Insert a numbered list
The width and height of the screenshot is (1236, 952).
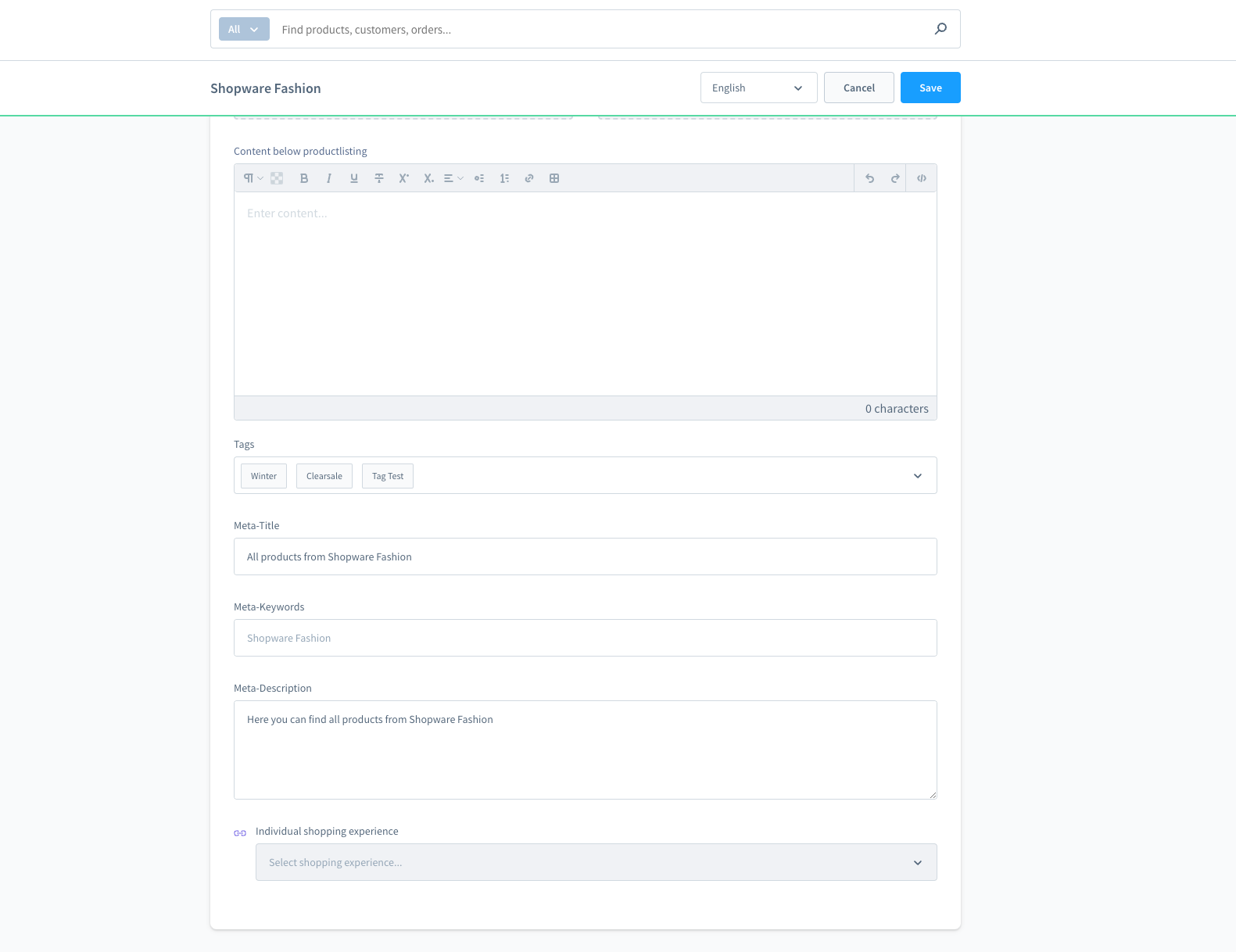(504, 178)
